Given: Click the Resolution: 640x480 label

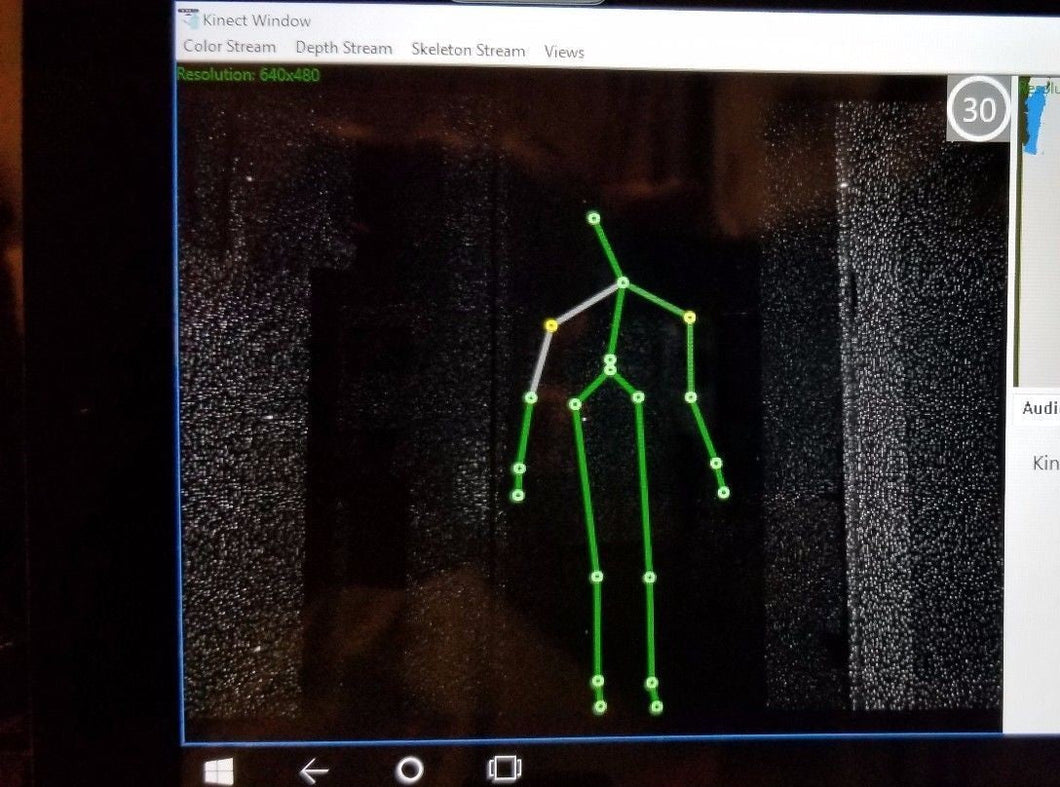Looking at the screenshot, I should [248, 74].
